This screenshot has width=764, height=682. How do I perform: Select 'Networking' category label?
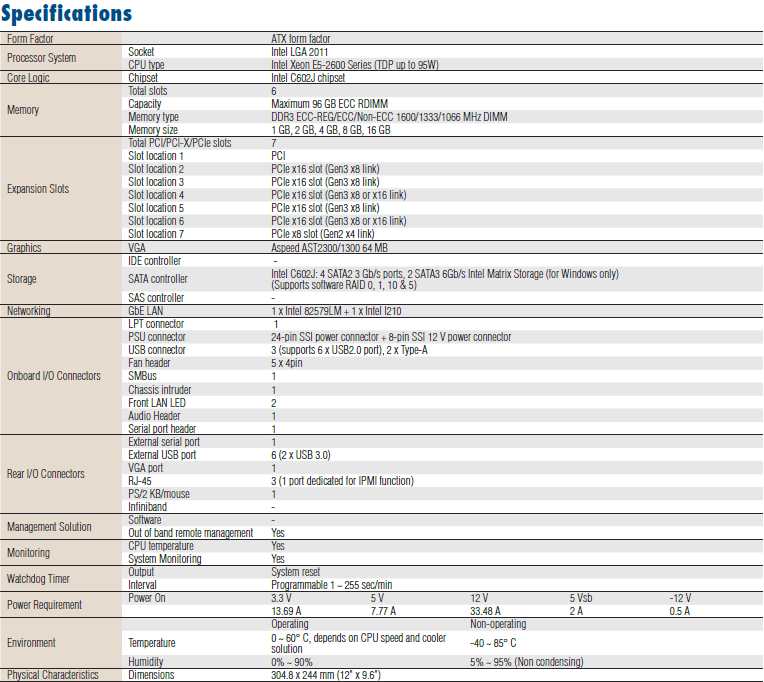29,311
